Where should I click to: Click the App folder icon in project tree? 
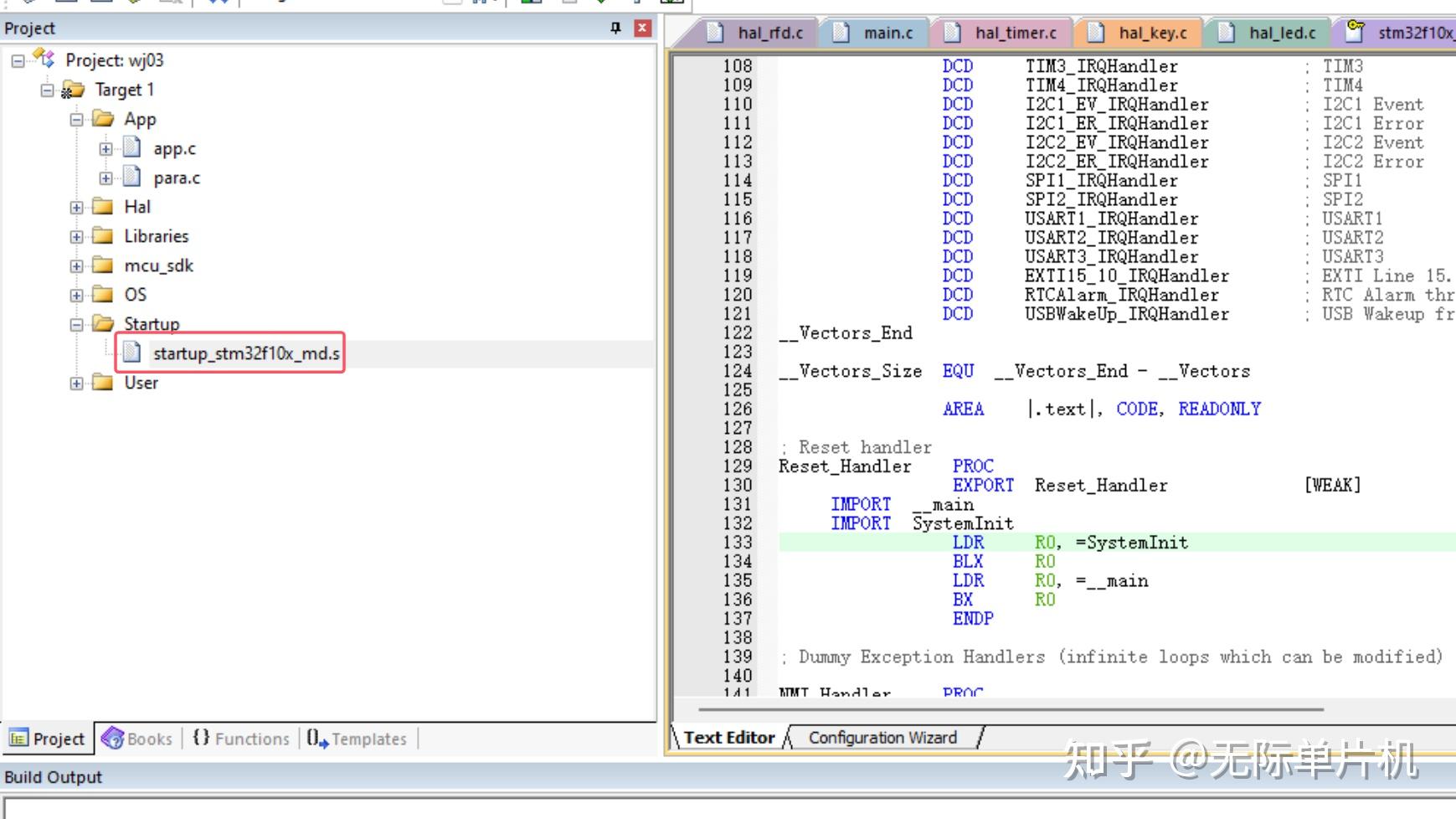(104, 119)
